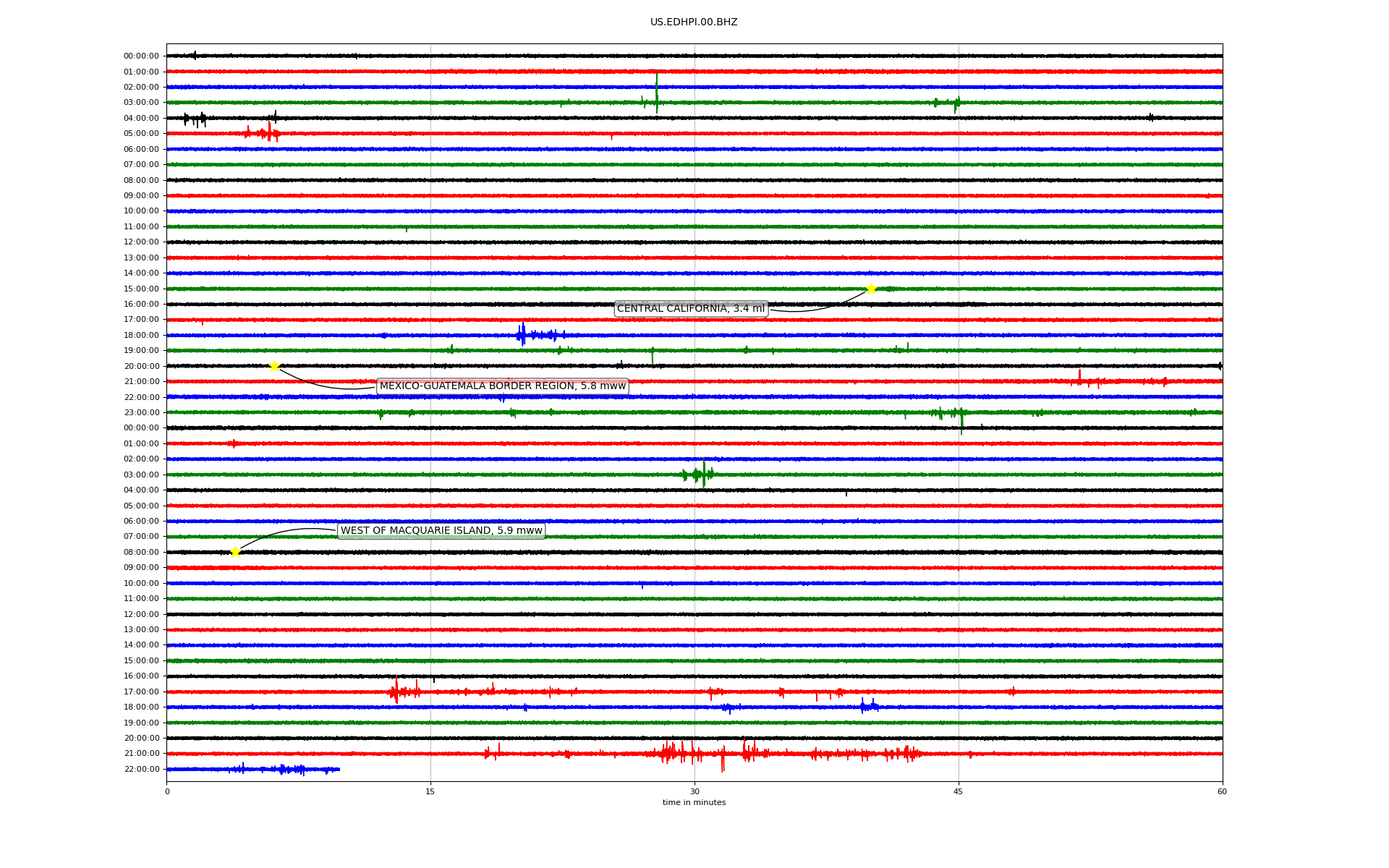Click the 60 tick on the x-axis
This screenshot has width=1389, height=868.
coord(1222,791)
